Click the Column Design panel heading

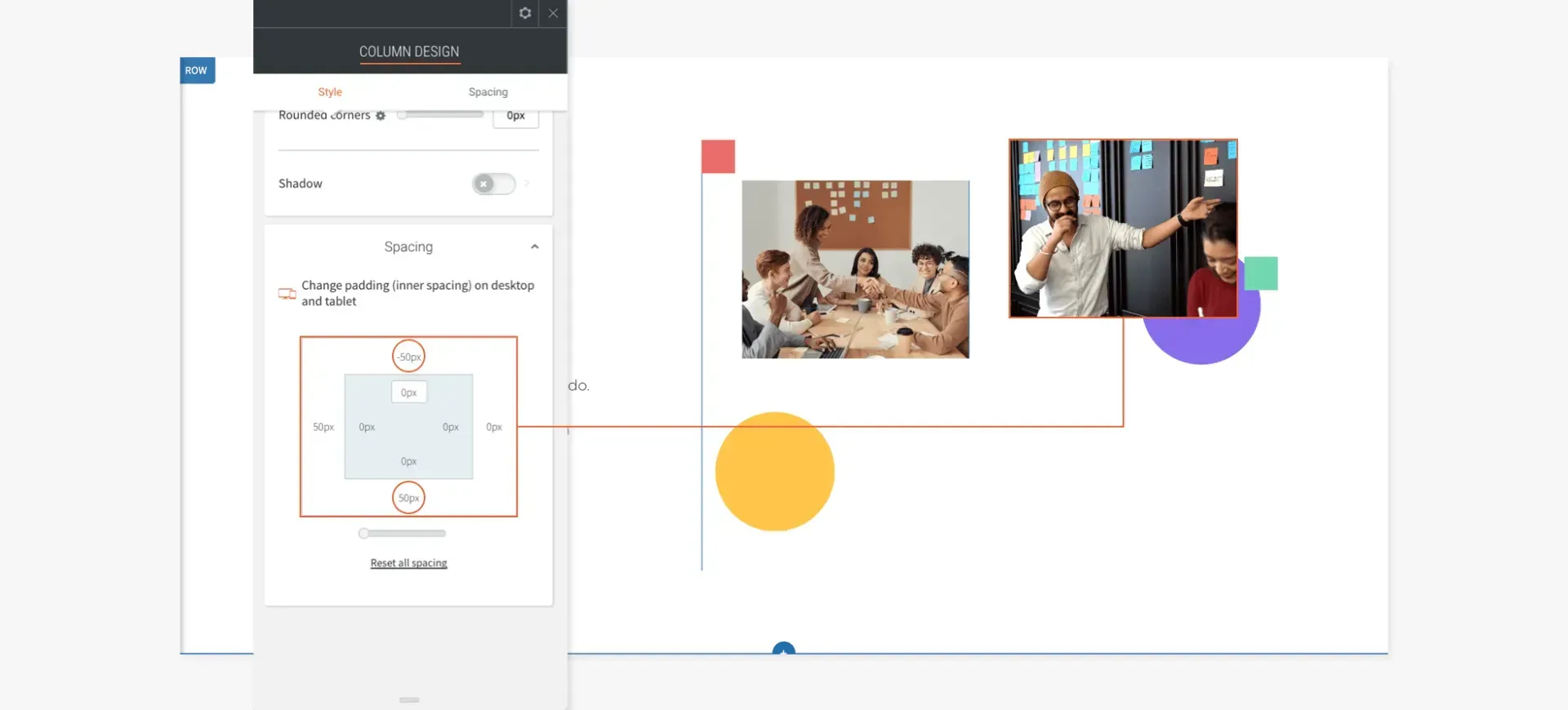[x=409, y=51]
